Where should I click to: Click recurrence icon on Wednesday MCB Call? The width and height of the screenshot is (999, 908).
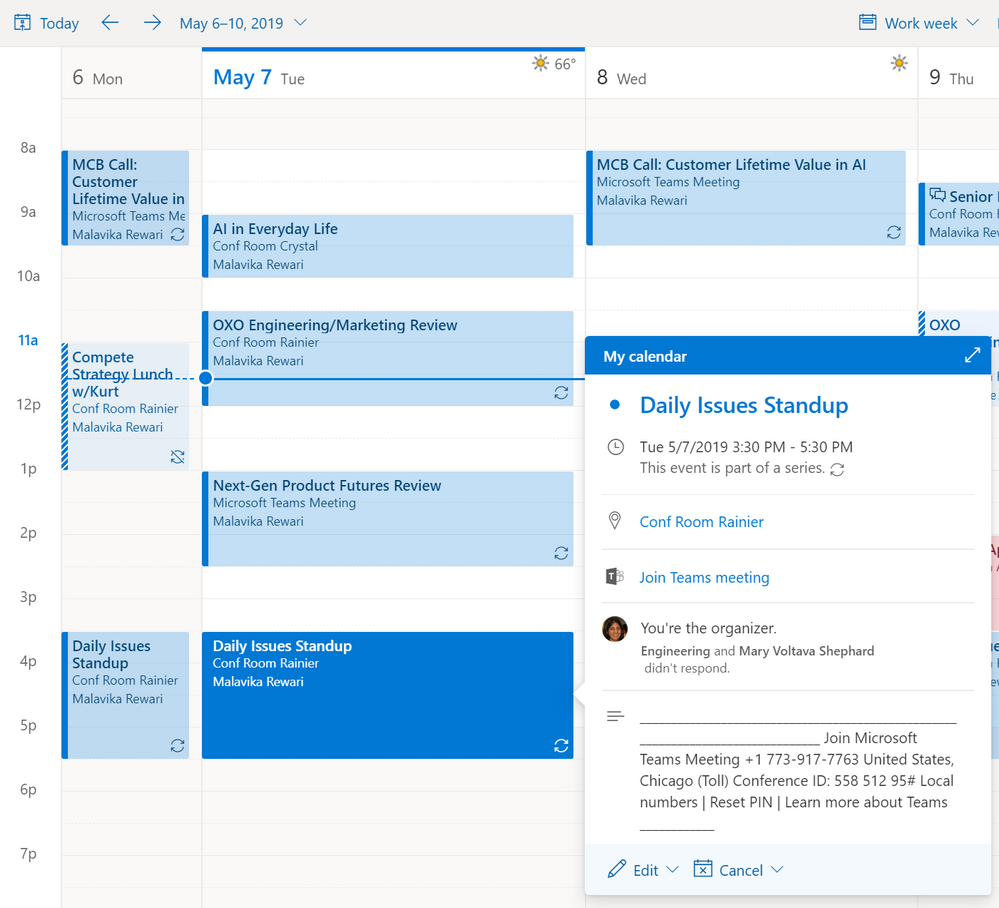coord(894,233)
